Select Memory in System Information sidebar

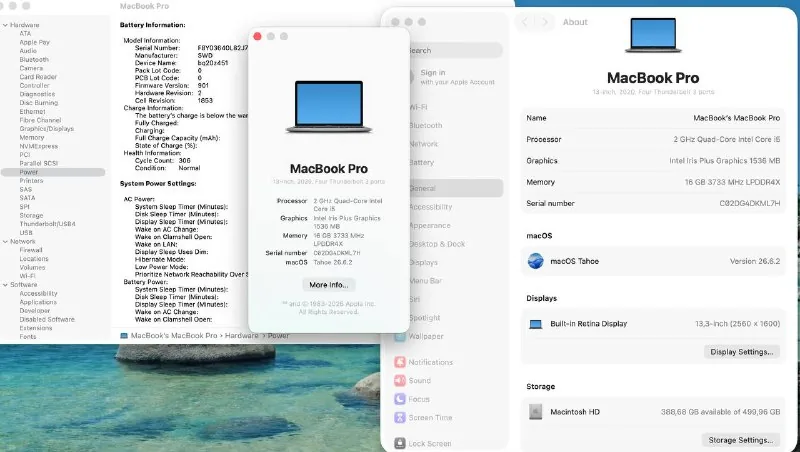32,137
